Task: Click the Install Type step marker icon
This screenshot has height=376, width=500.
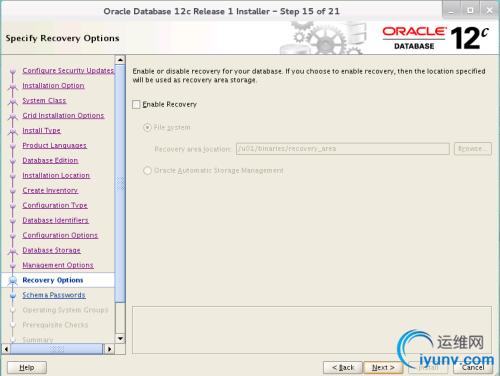Action: click(13, 131)
